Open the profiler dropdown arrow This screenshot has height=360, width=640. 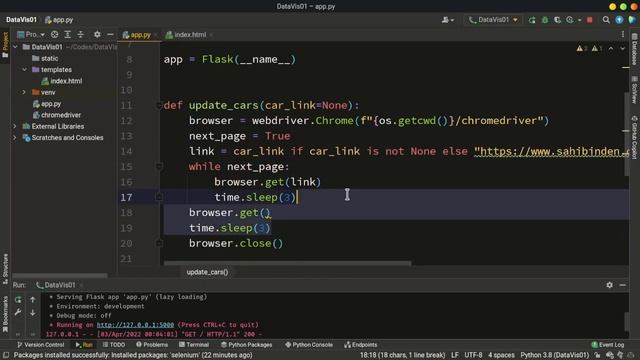[580, 20]
